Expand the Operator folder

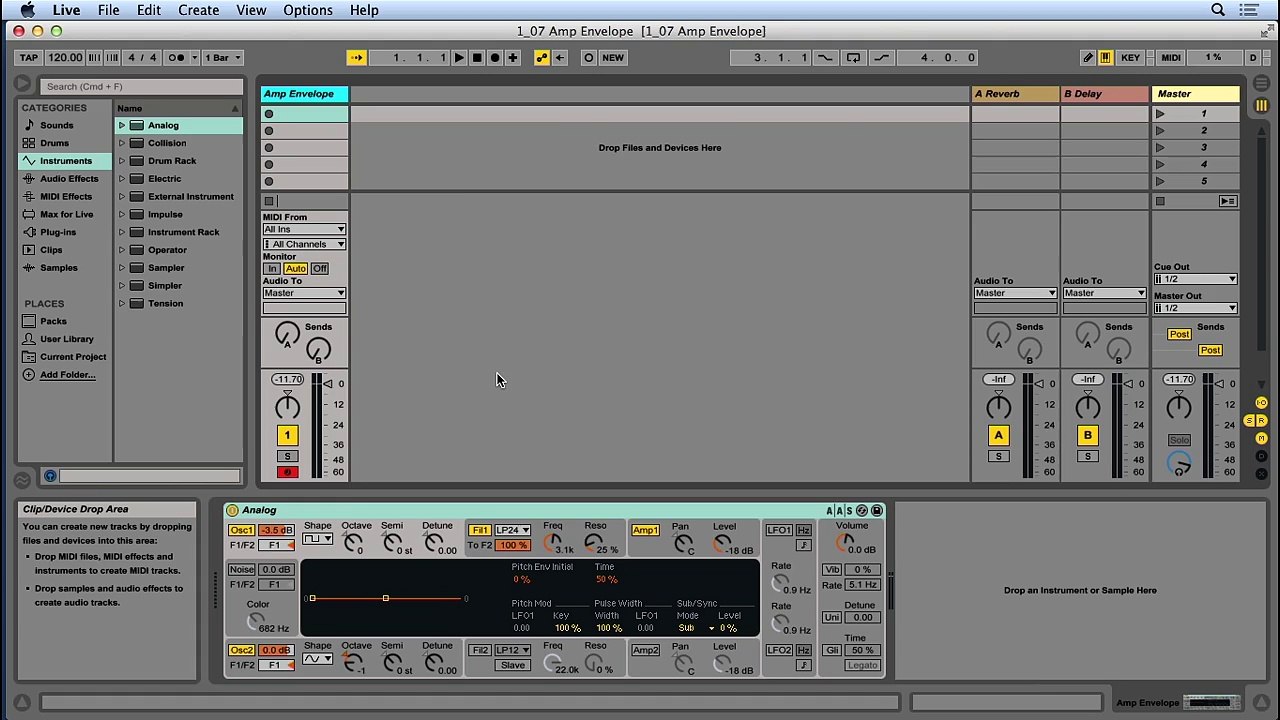pos(122,250)
